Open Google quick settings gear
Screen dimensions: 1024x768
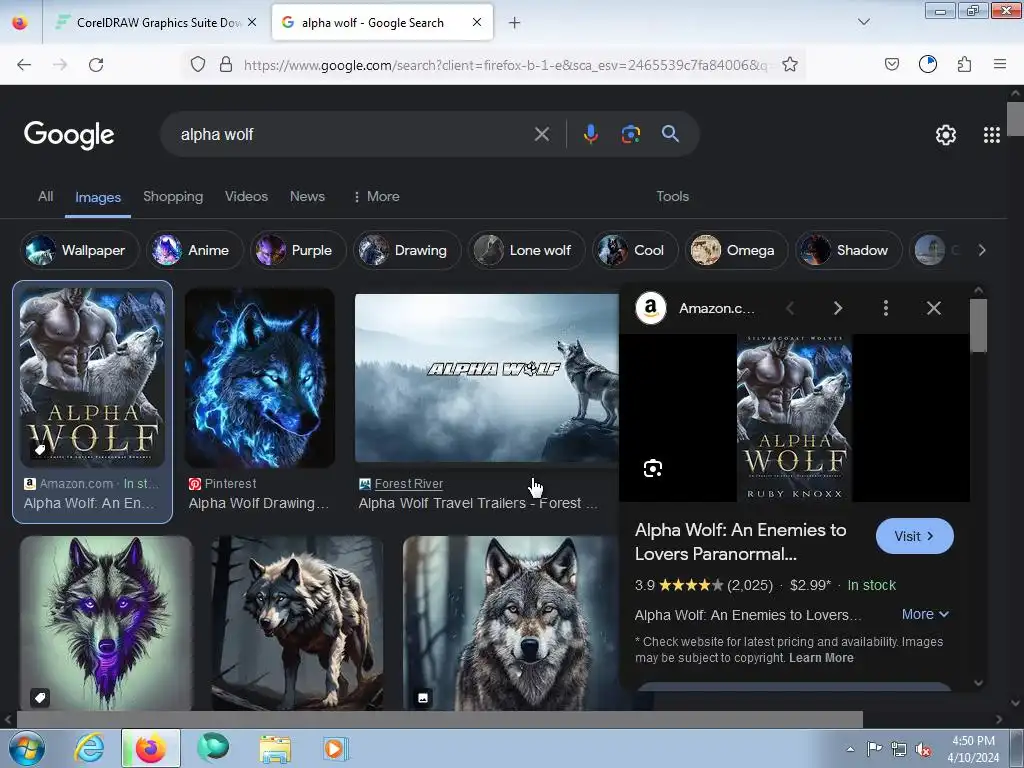[x=946, y=135]
